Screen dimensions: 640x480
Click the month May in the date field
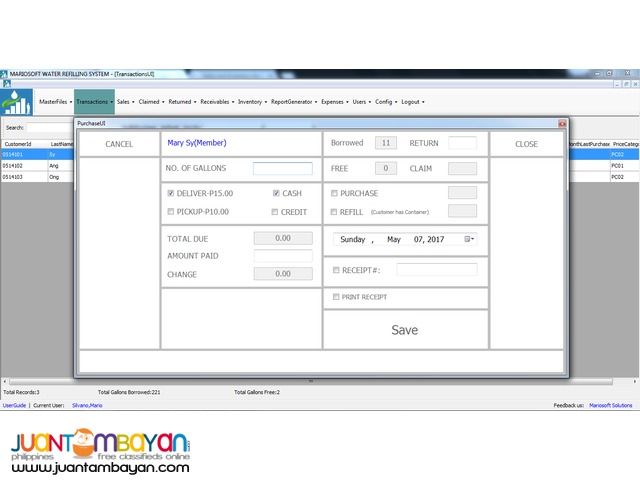tap(394, 239)
